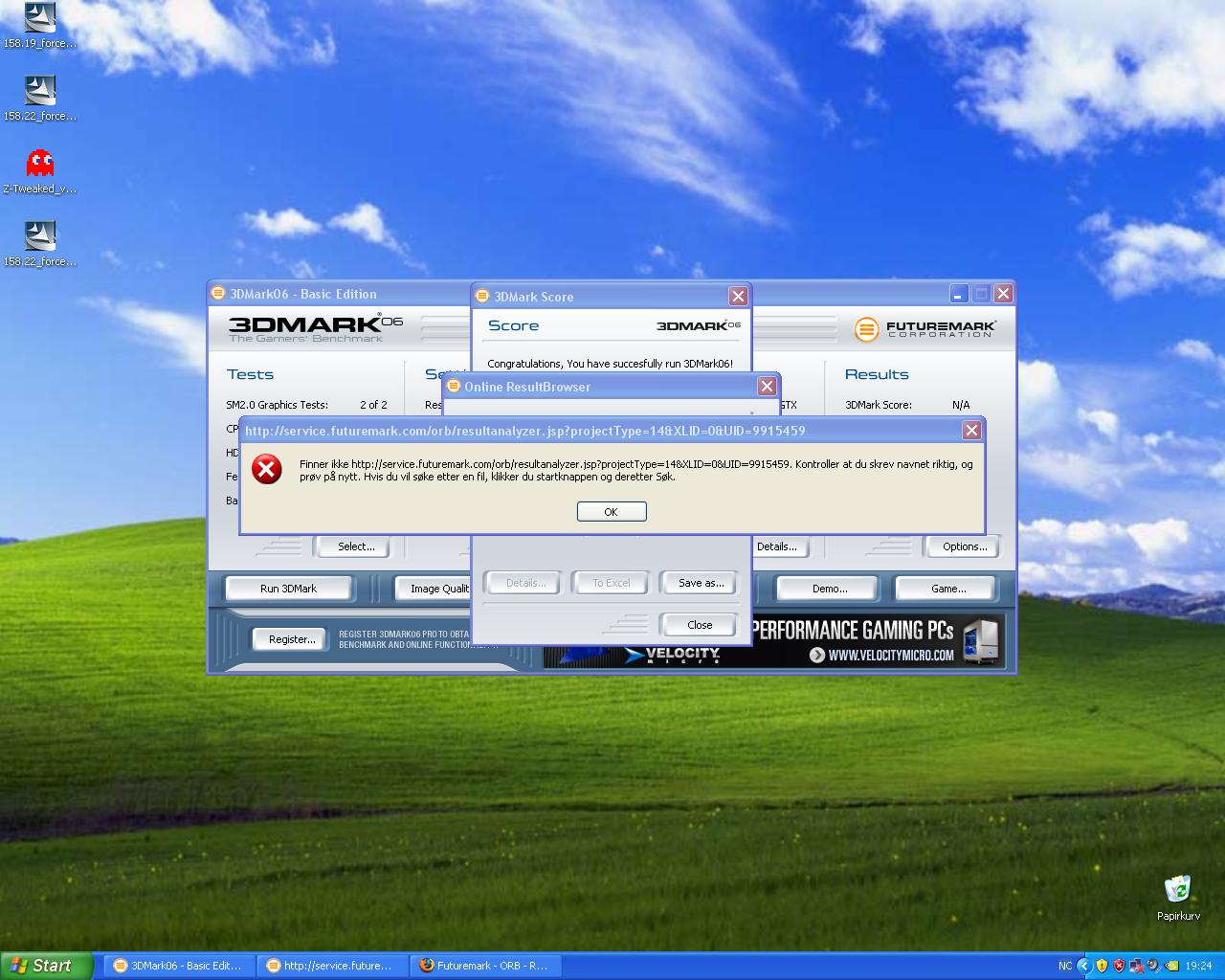Open the Windows Start menu
This screenshot has width=1225, height=980.
[x=46, y=966]
